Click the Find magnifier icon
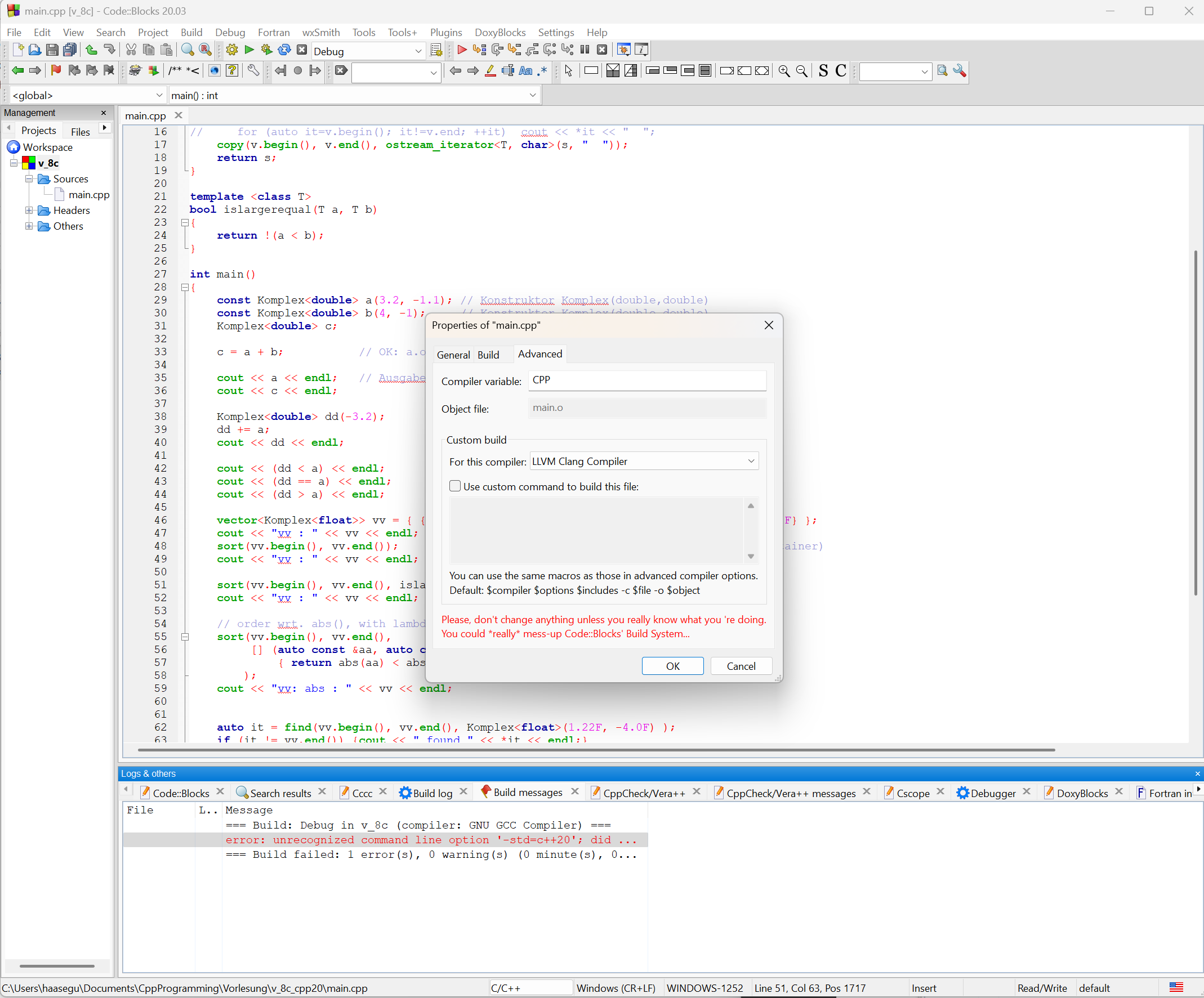The width and height of the screenshot is (1204, 998). (x=188, y=50)
